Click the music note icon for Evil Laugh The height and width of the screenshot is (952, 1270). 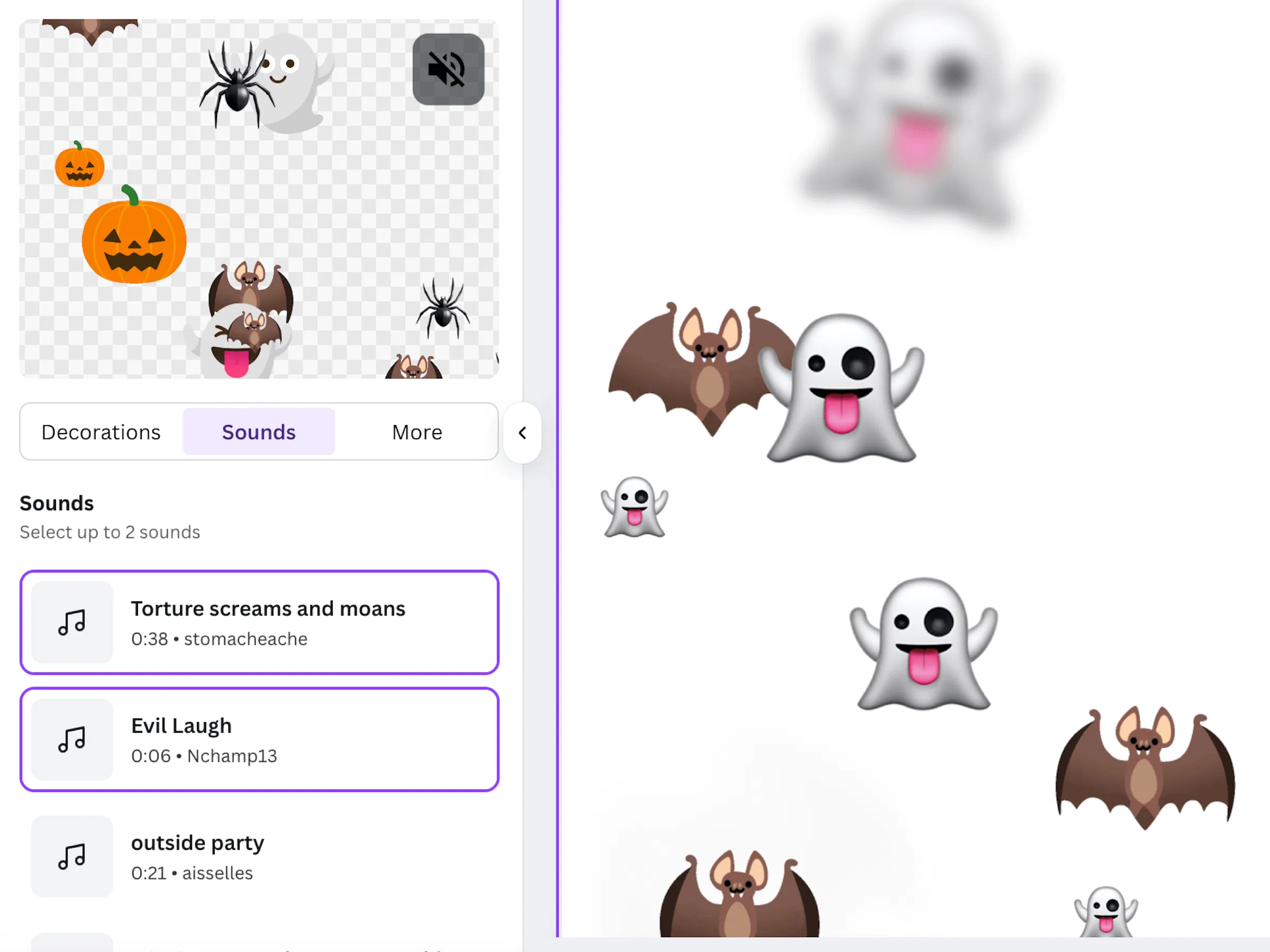coord(72,739)
